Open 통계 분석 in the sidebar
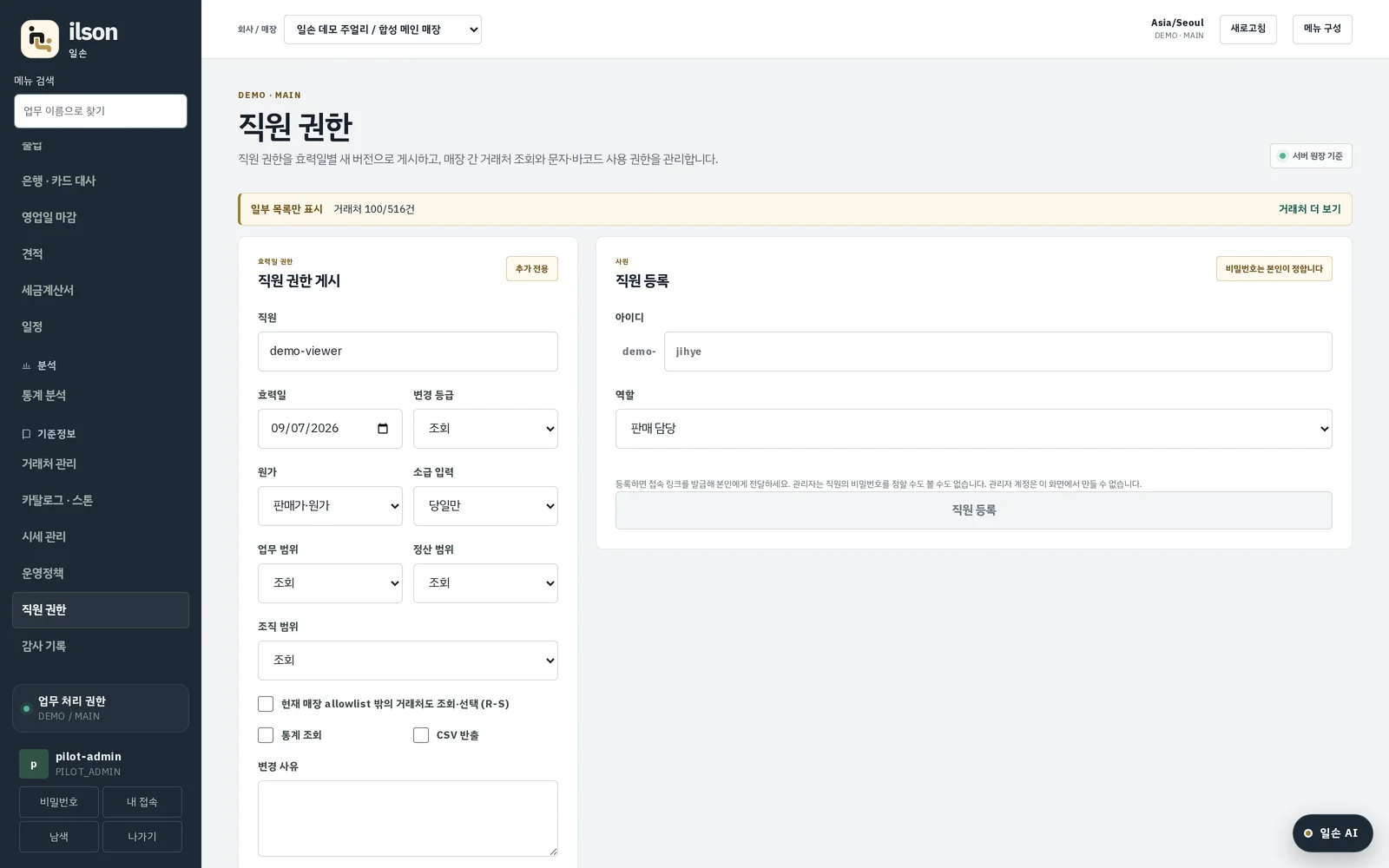This screenshot has height=868, width=1389. click(101, 395)
